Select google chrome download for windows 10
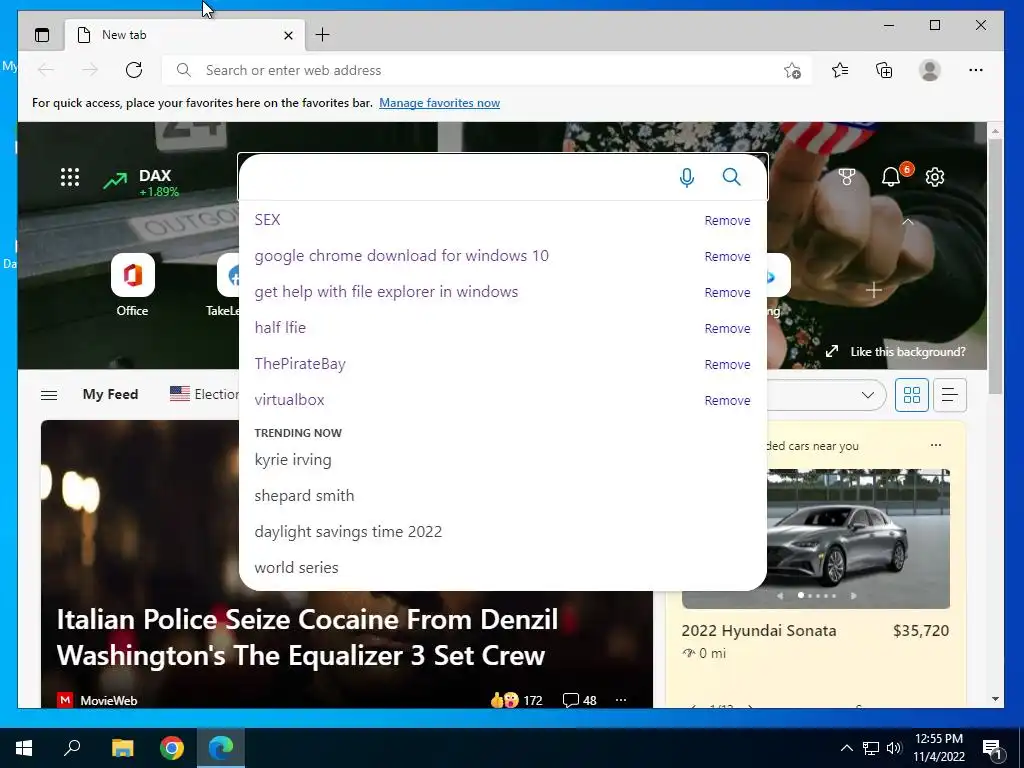Viewport: 1024px width, 768px height. pos(402,256)
